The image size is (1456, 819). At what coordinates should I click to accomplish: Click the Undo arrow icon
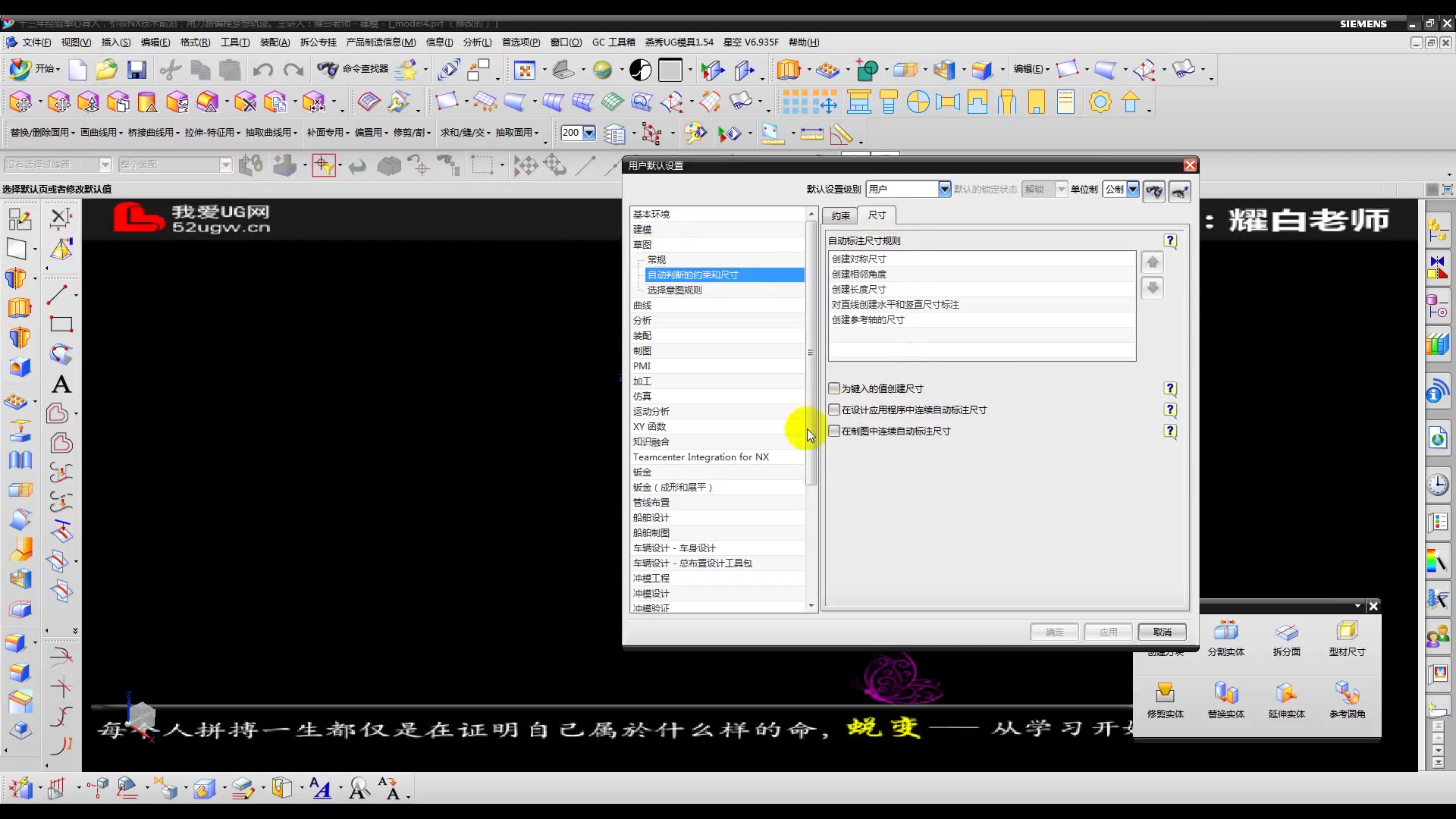pos(263,71)
